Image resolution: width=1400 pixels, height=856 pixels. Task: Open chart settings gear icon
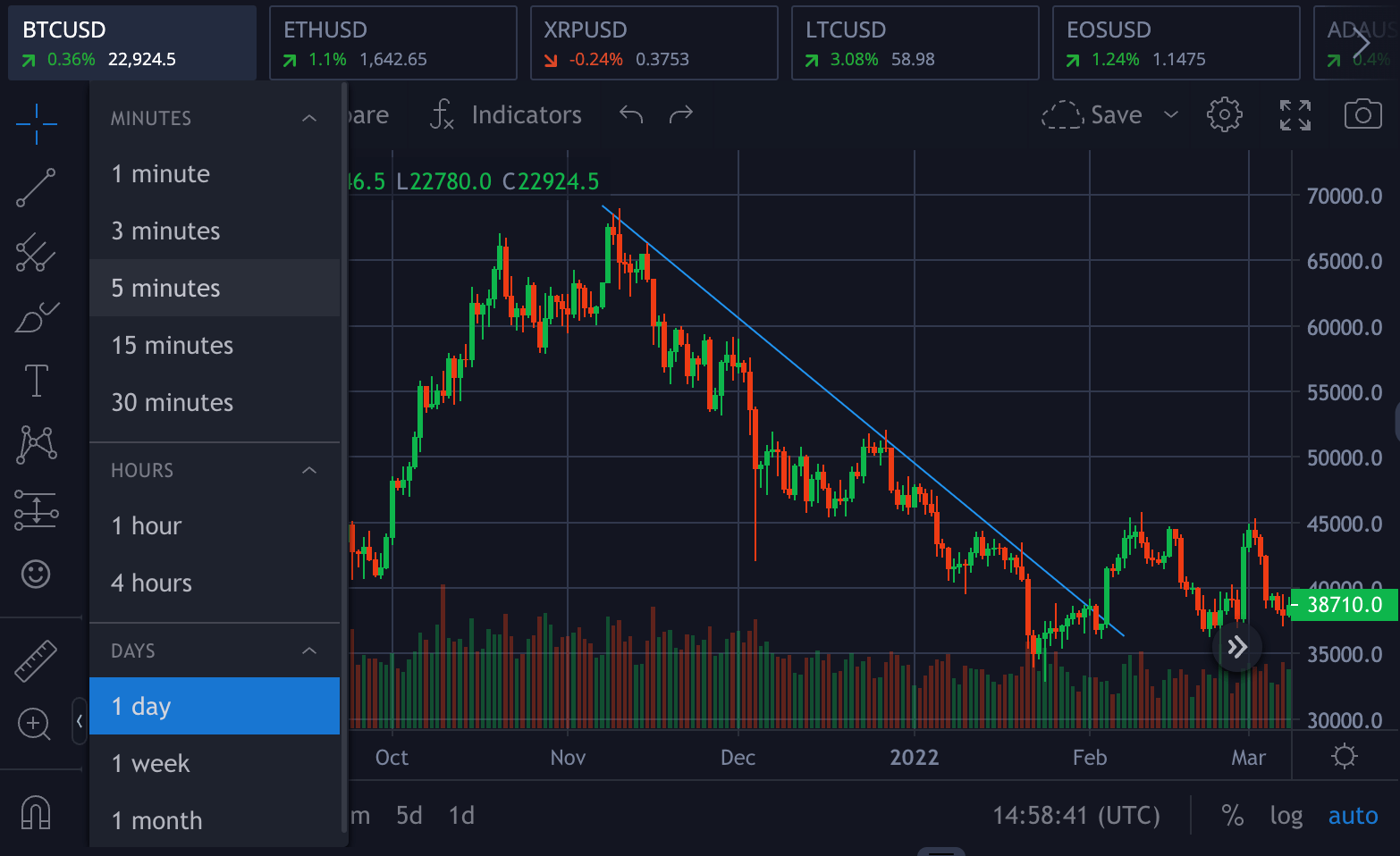pos(1224,114)
